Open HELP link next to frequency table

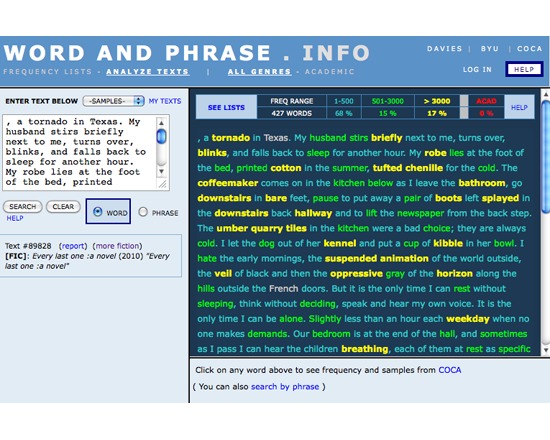pyautogui.click(x=519, y=107)
